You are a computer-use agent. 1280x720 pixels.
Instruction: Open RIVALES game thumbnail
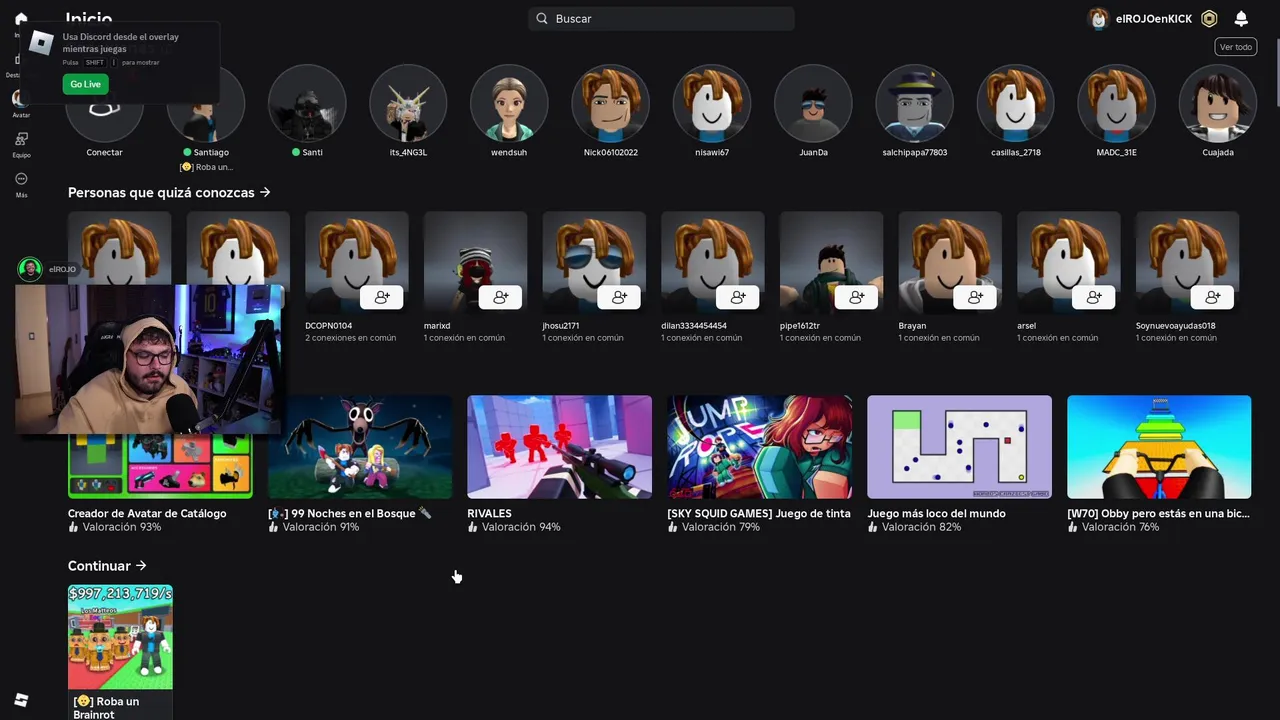(559, 447)
